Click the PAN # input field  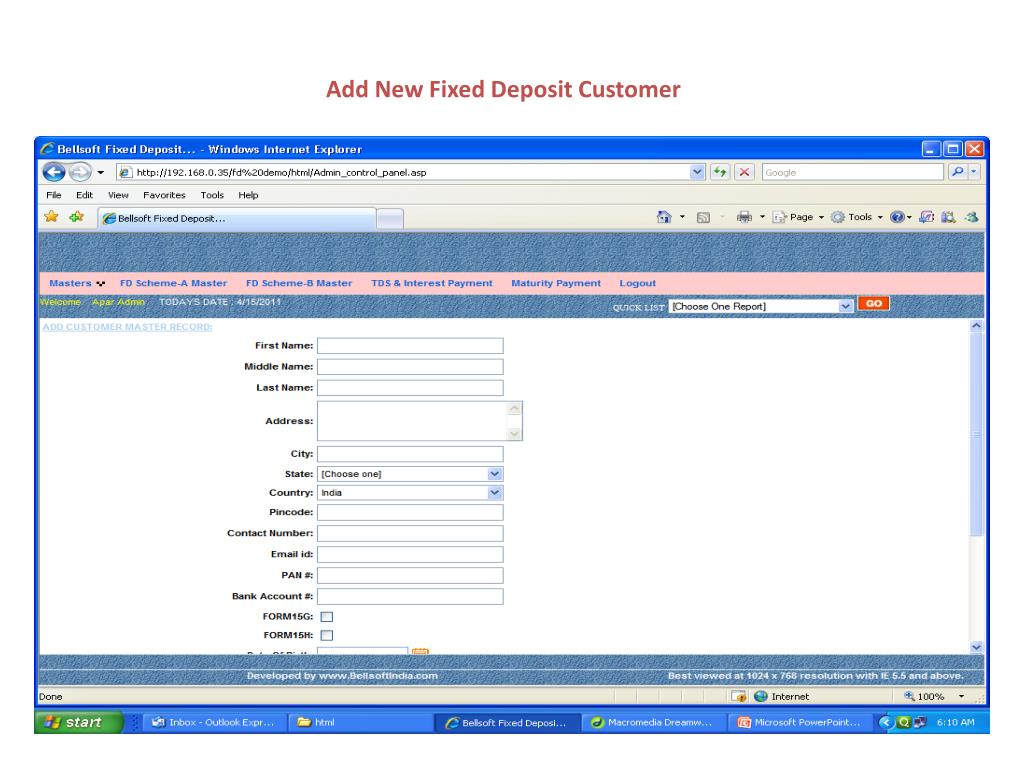pos(410,575)
